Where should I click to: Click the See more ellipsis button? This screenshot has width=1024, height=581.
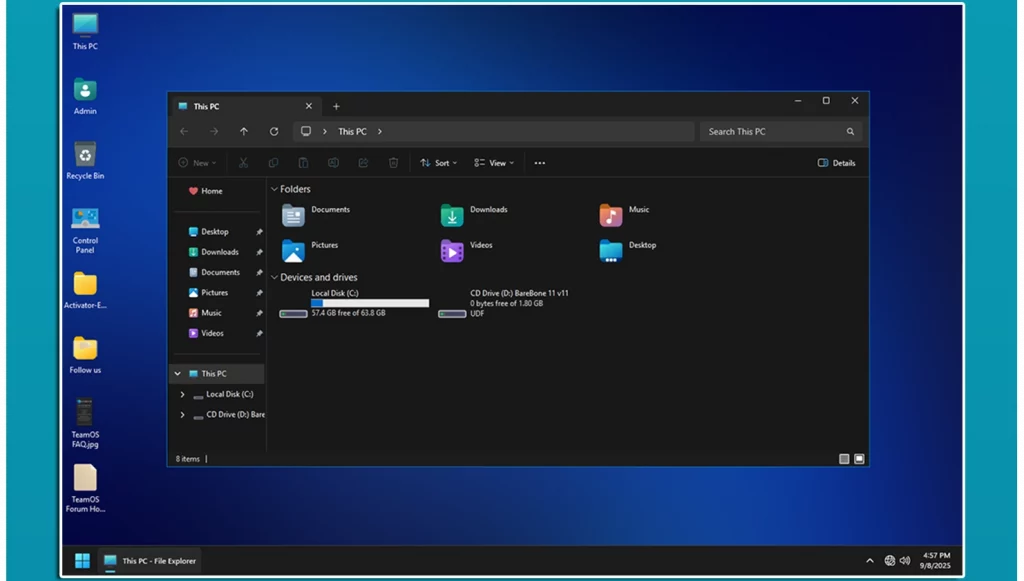(540, 163)
